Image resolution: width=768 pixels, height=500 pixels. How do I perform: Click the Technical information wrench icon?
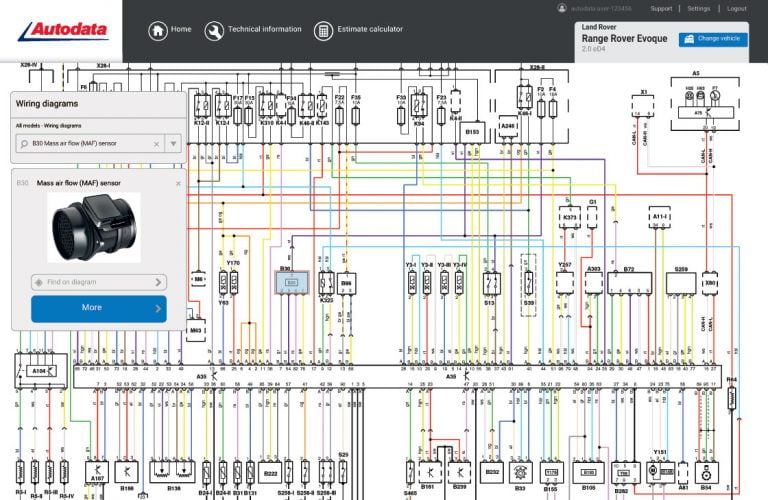coord(214,30)
